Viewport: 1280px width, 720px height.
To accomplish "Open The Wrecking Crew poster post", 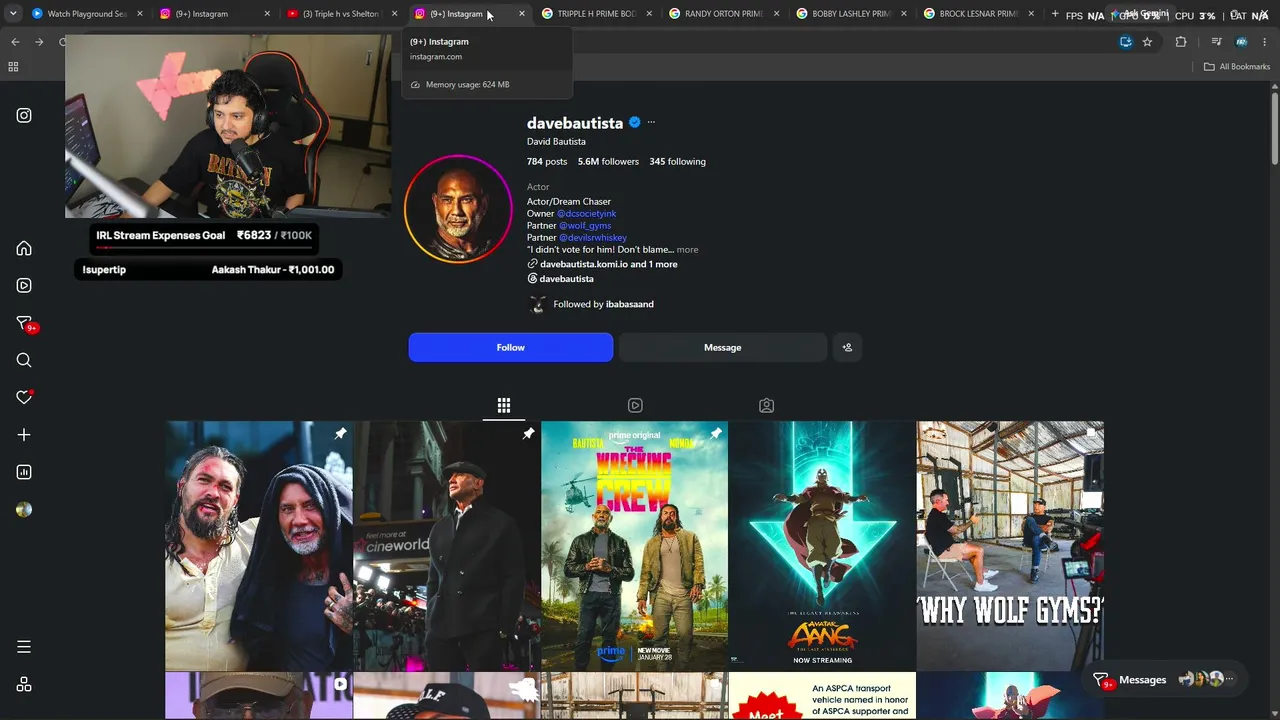I will [x=635, y=546].
